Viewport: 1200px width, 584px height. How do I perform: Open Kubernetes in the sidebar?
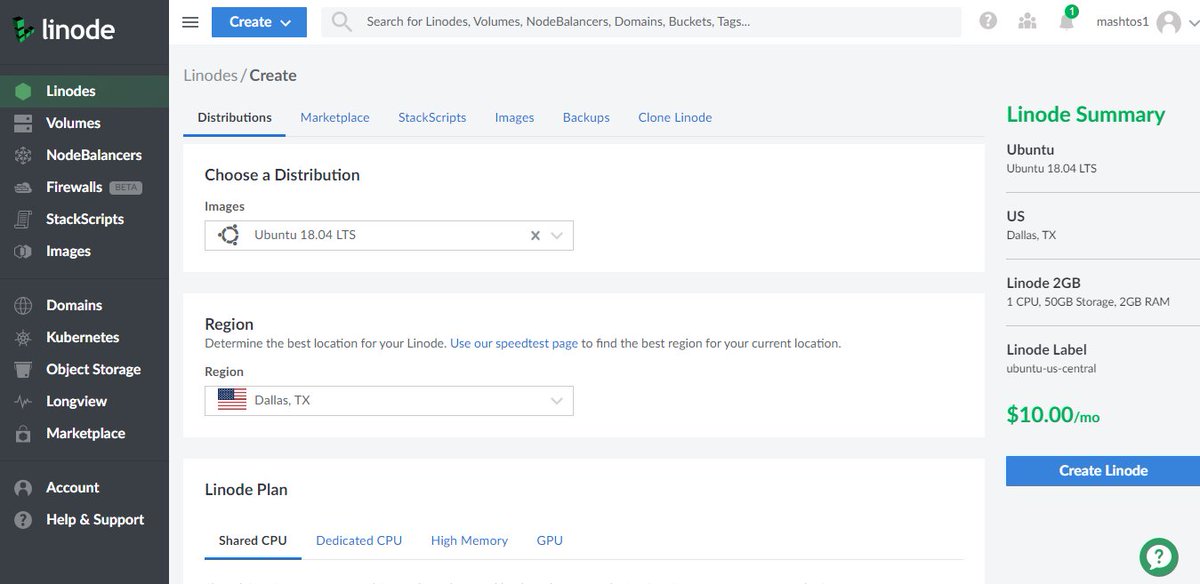pyautogui.click(x=82, y=337)
